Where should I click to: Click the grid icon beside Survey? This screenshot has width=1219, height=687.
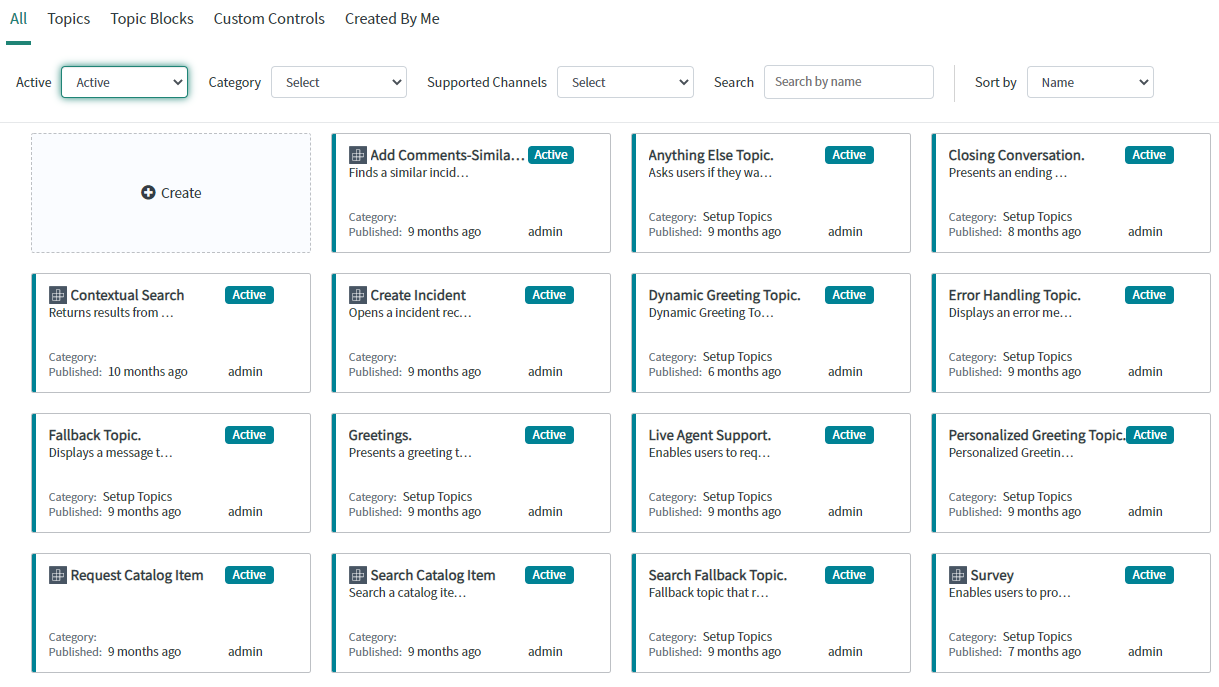[957, 575]
